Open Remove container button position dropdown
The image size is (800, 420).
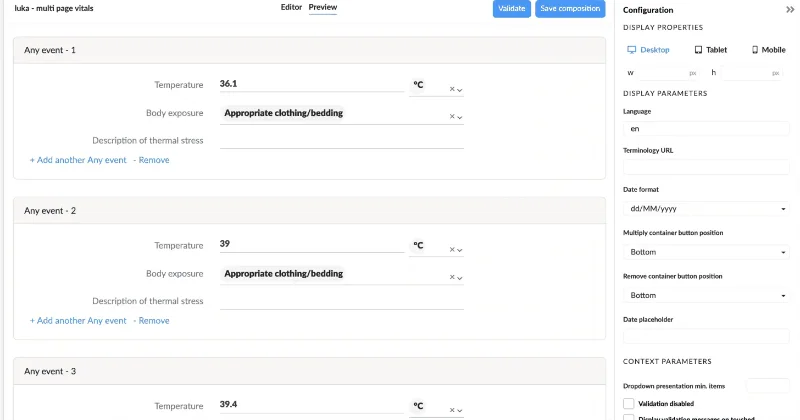tap(705, 296)
